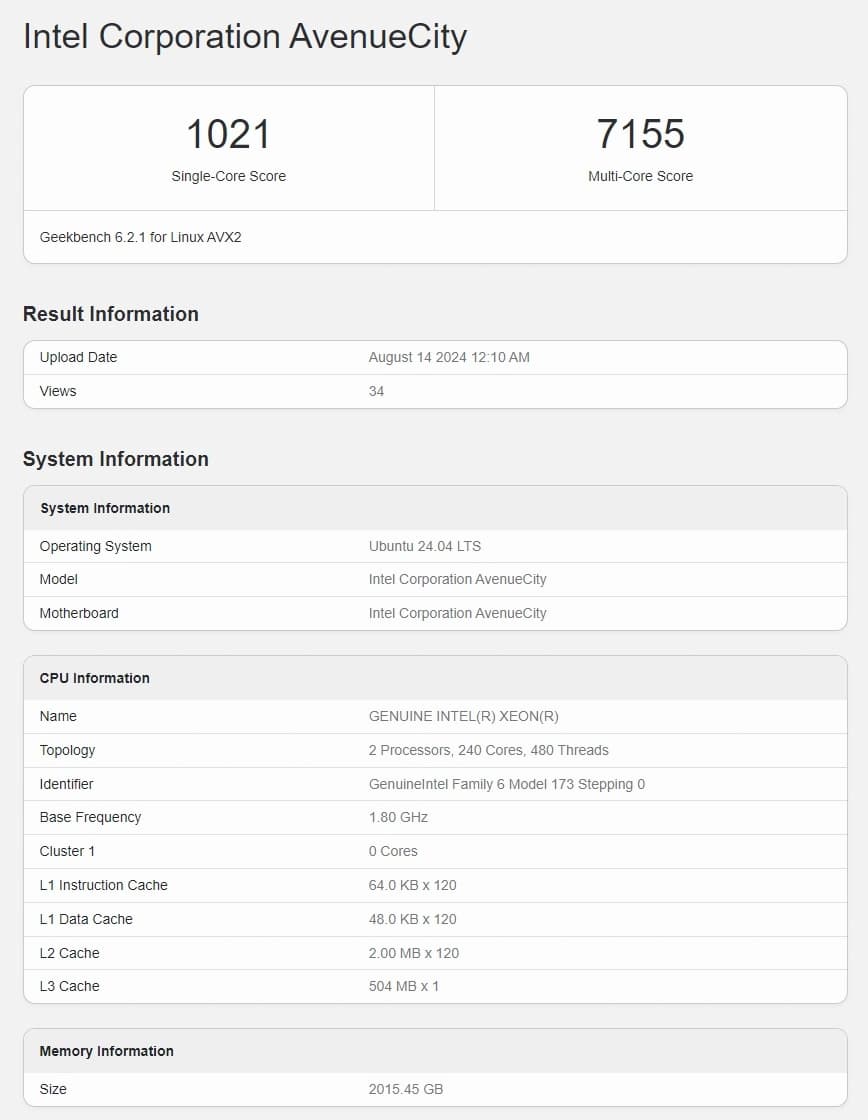Screen dimensions: 868x1120
Task: Click the Single-Core Score label
Action: 228,176
